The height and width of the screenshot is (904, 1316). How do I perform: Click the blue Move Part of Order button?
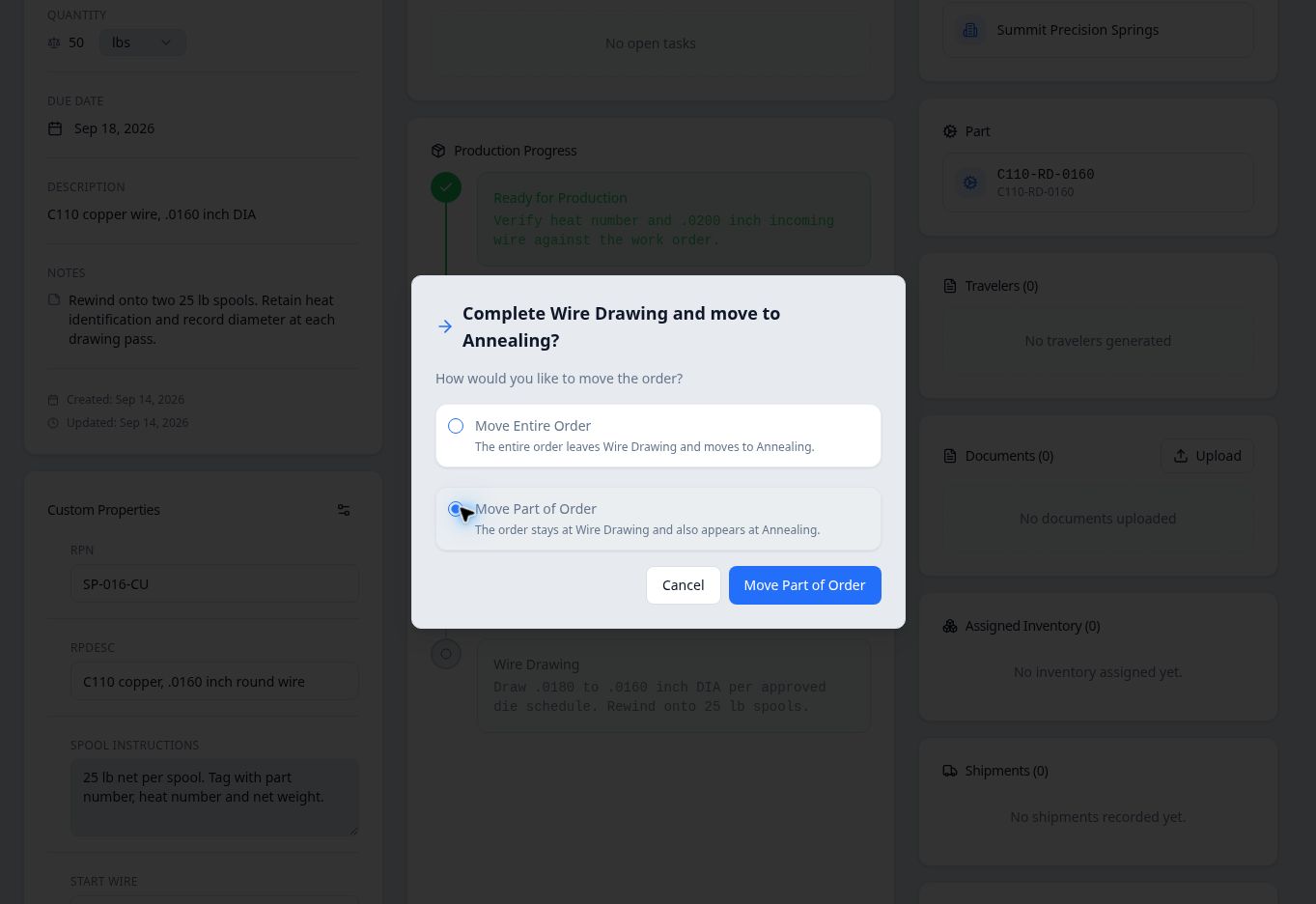tap(804, 585)
